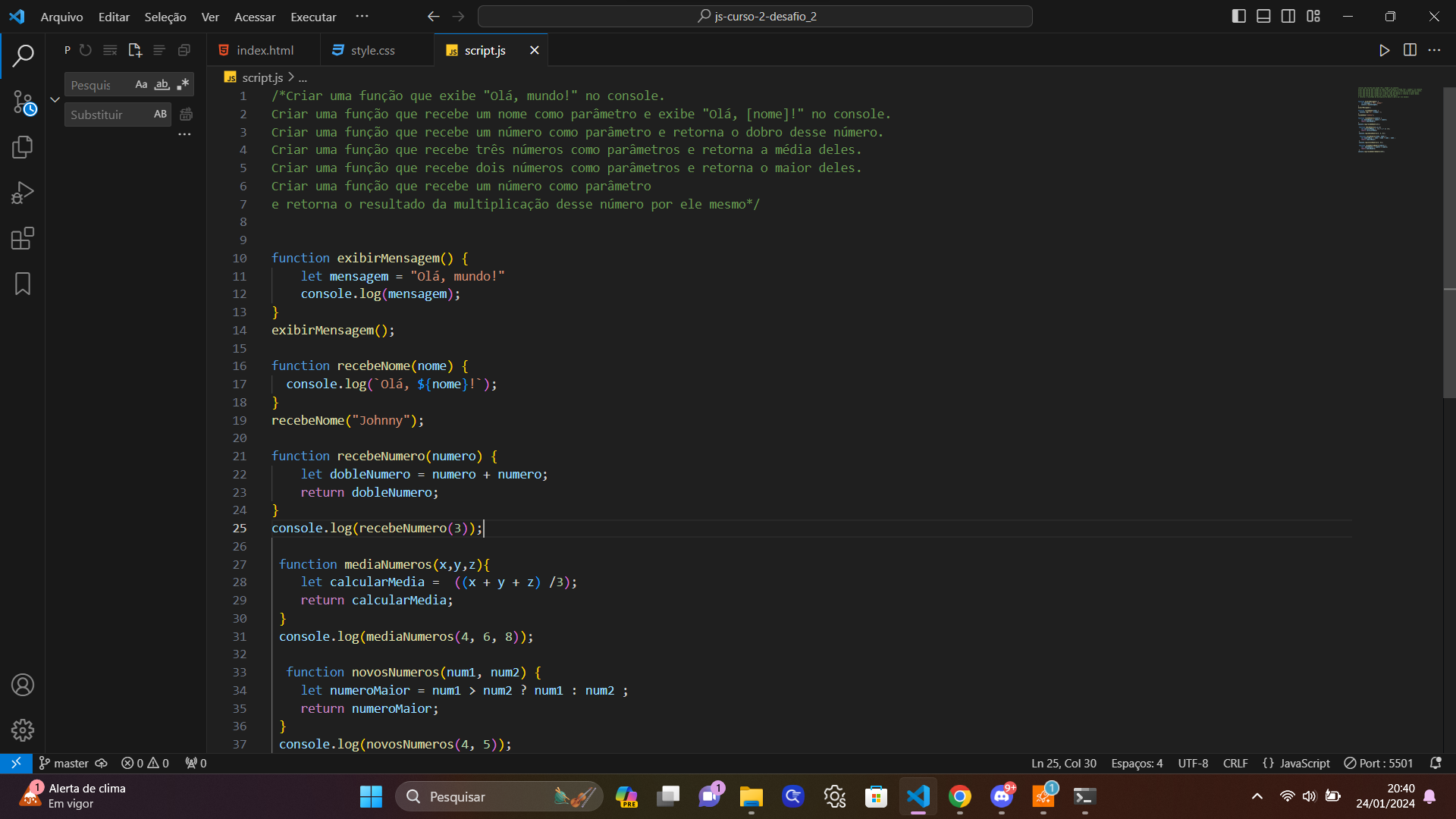Collapse all search results
Screen dimensions: 1456x819
pyautogui.click(x=184, y=50)
